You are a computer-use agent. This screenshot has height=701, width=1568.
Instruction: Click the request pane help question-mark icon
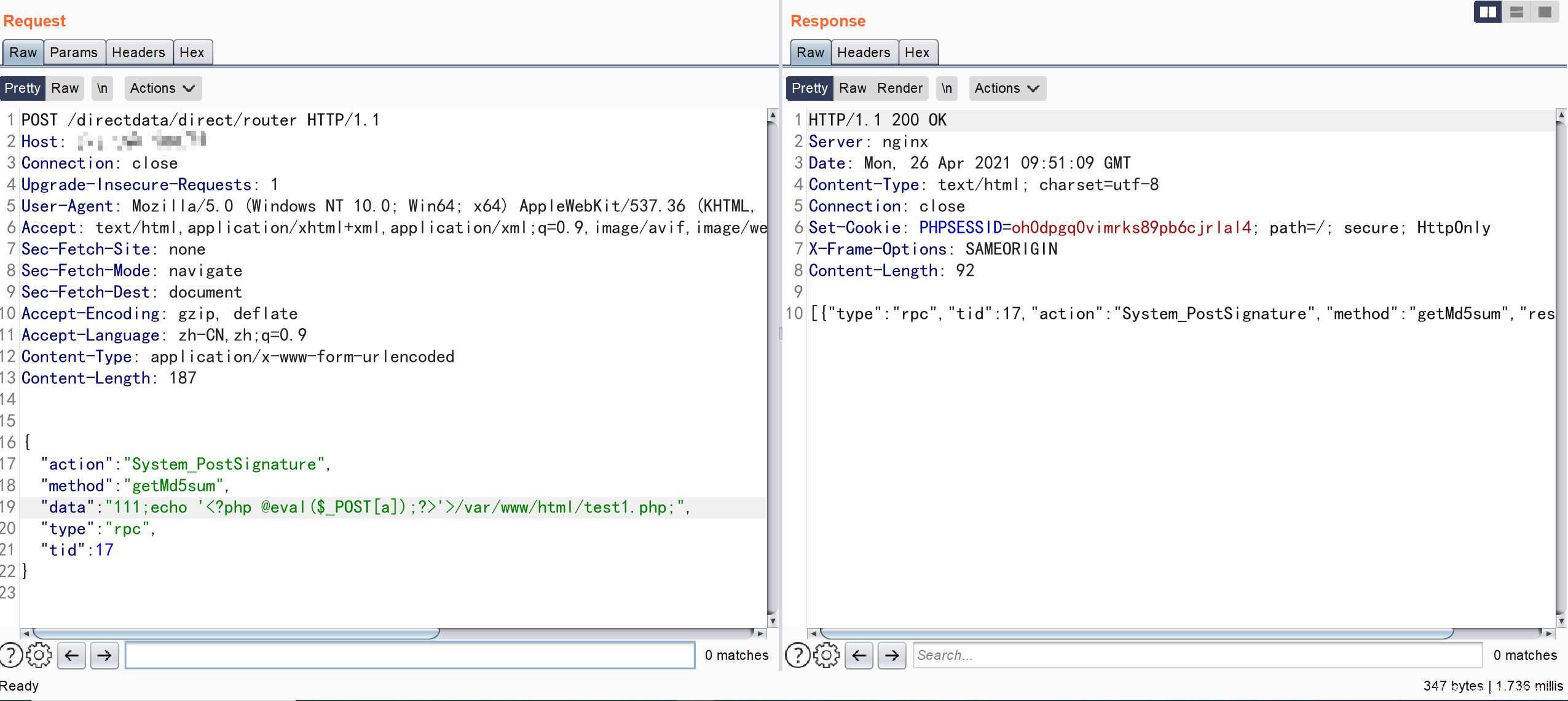click(x=10, y=655)
